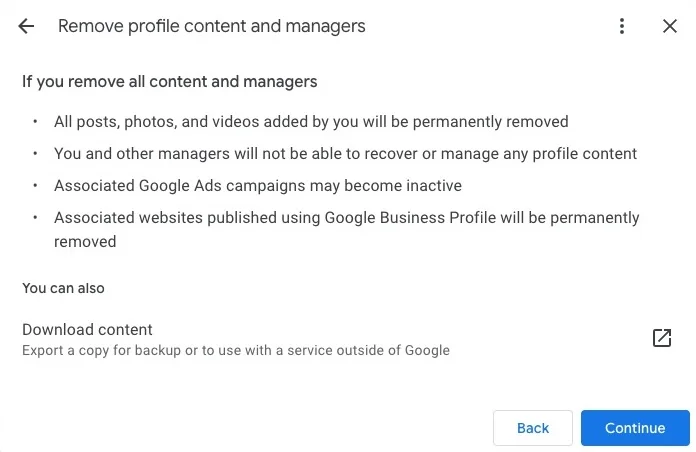Click the back arrow icon in header
This screenshot has height=452, width=696.
pos(26,26)
